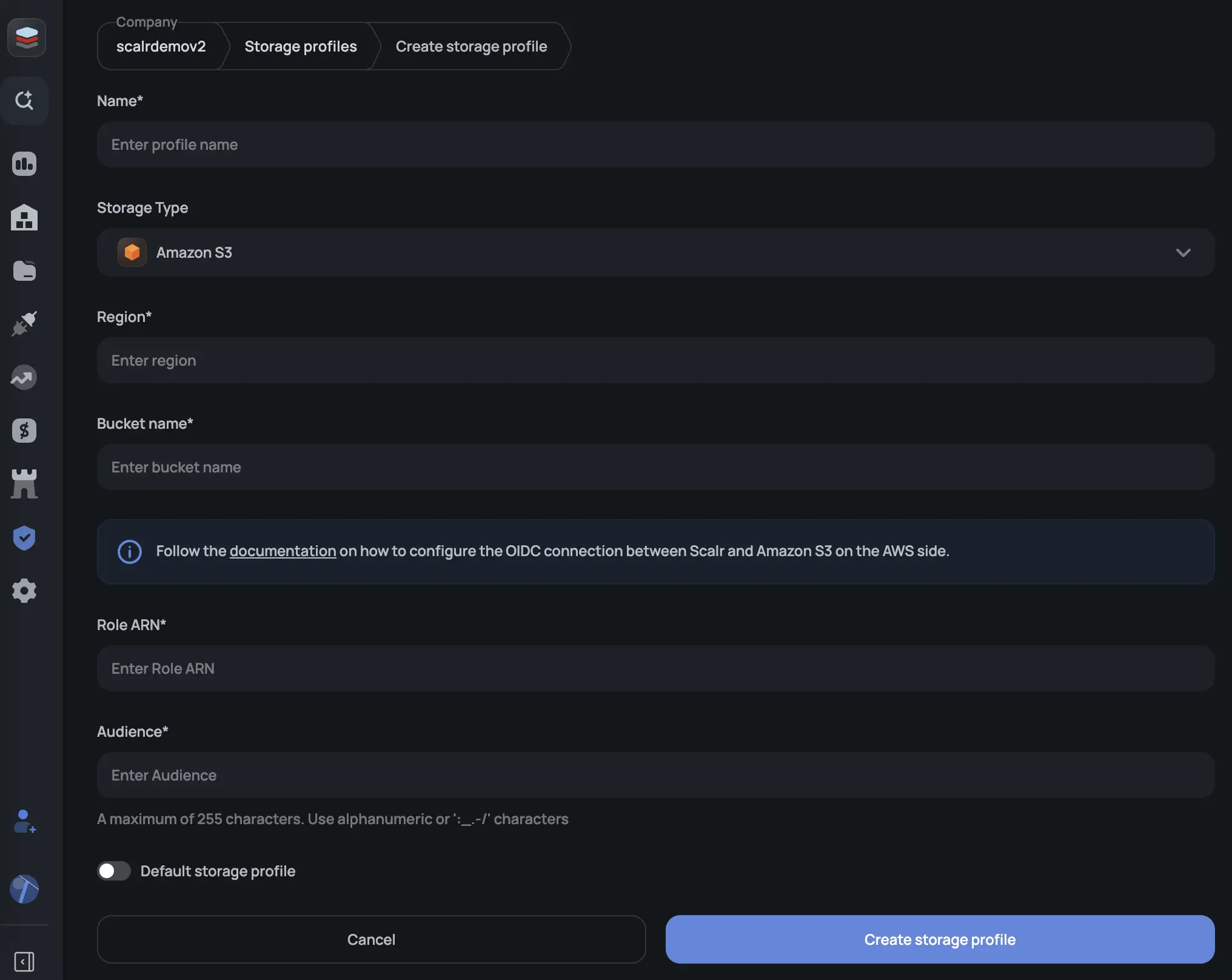Open the gear settings icon in sidebar
This screenshot has height=980, width=1232.
point(24,591)
